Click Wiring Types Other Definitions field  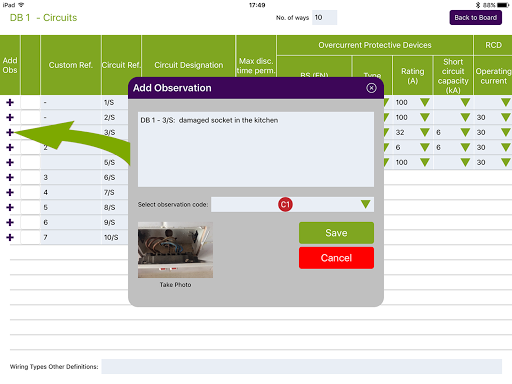[x=302, y=367]
